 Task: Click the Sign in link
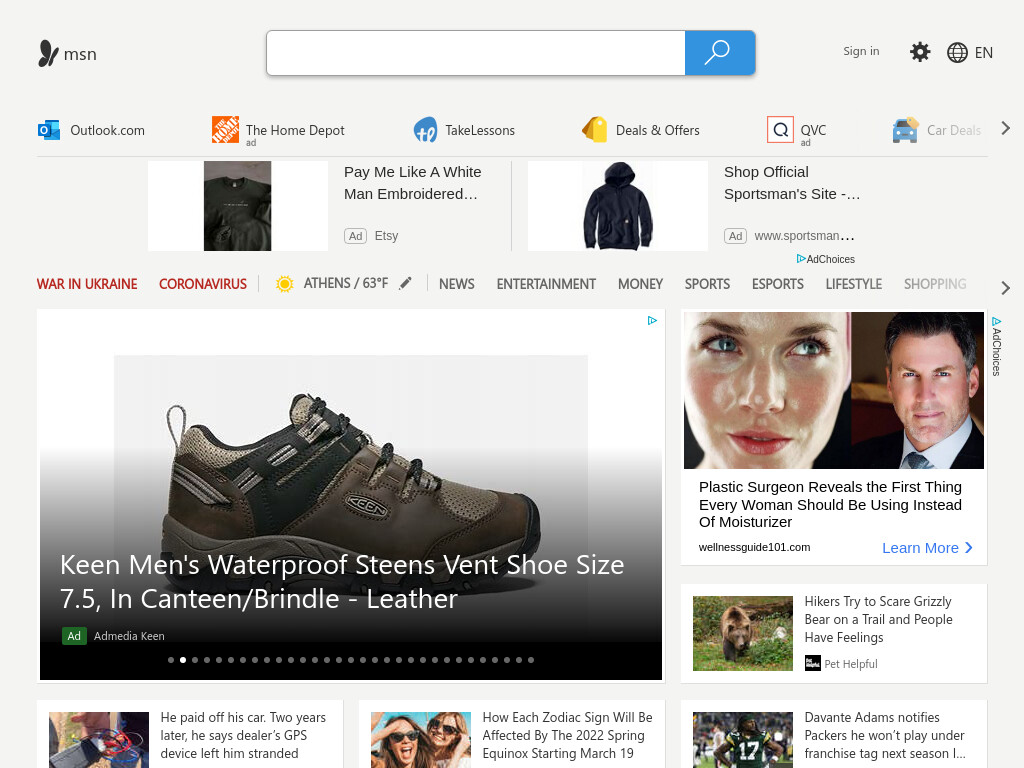pos(861,51)
